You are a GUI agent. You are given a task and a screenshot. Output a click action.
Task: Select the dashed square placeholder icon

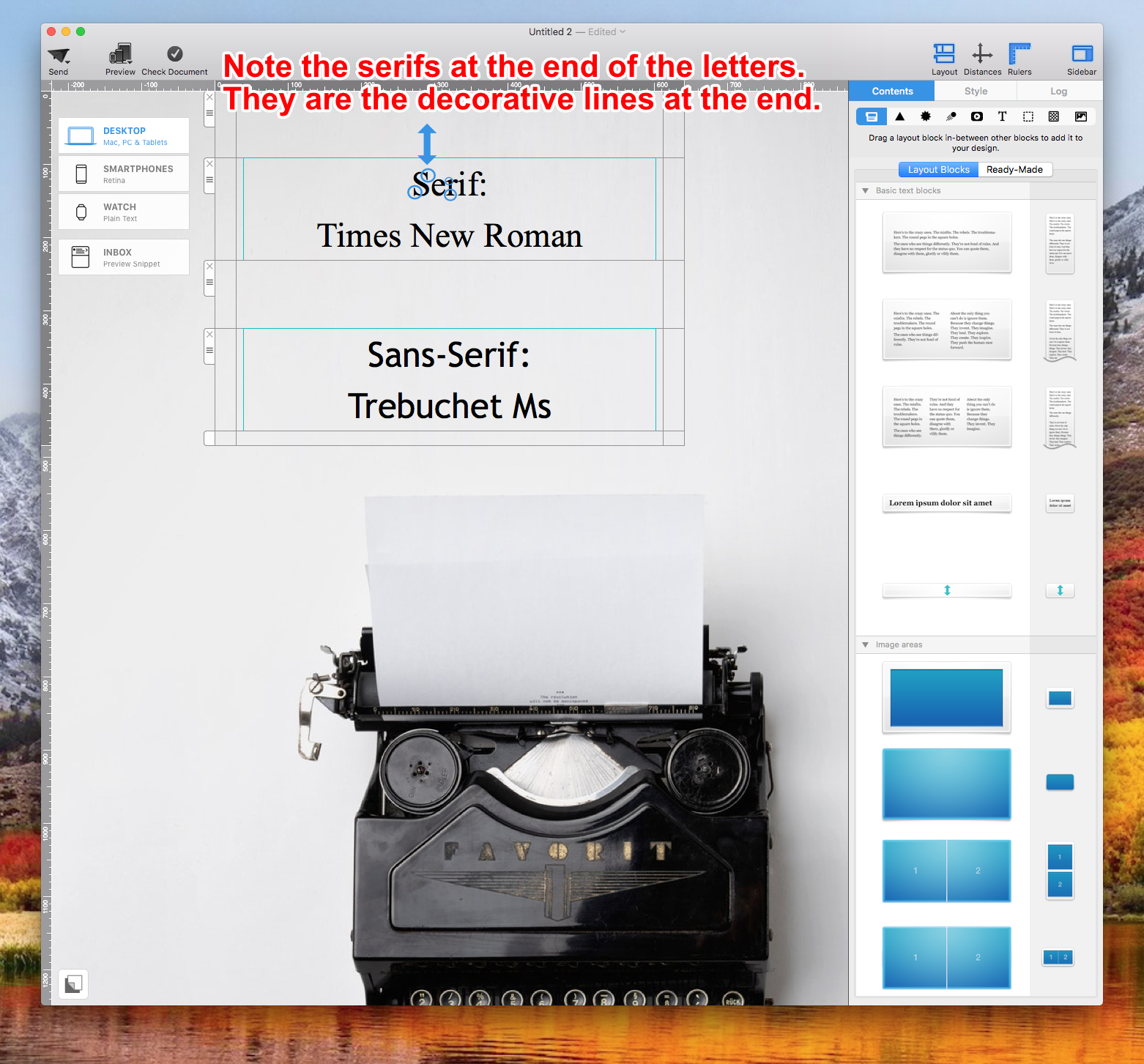[x=1028, y=116]
